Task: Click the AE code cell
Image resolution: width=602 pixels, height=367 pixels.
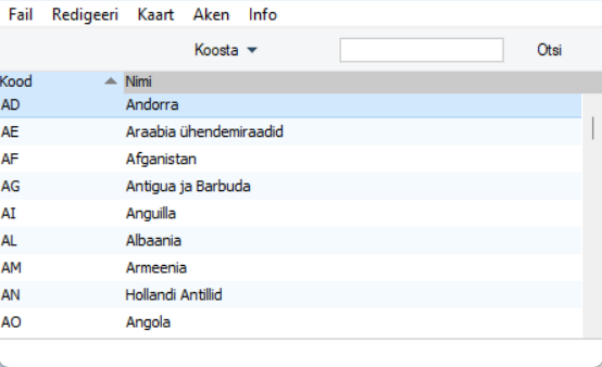Action: click(x=61, y=132)
